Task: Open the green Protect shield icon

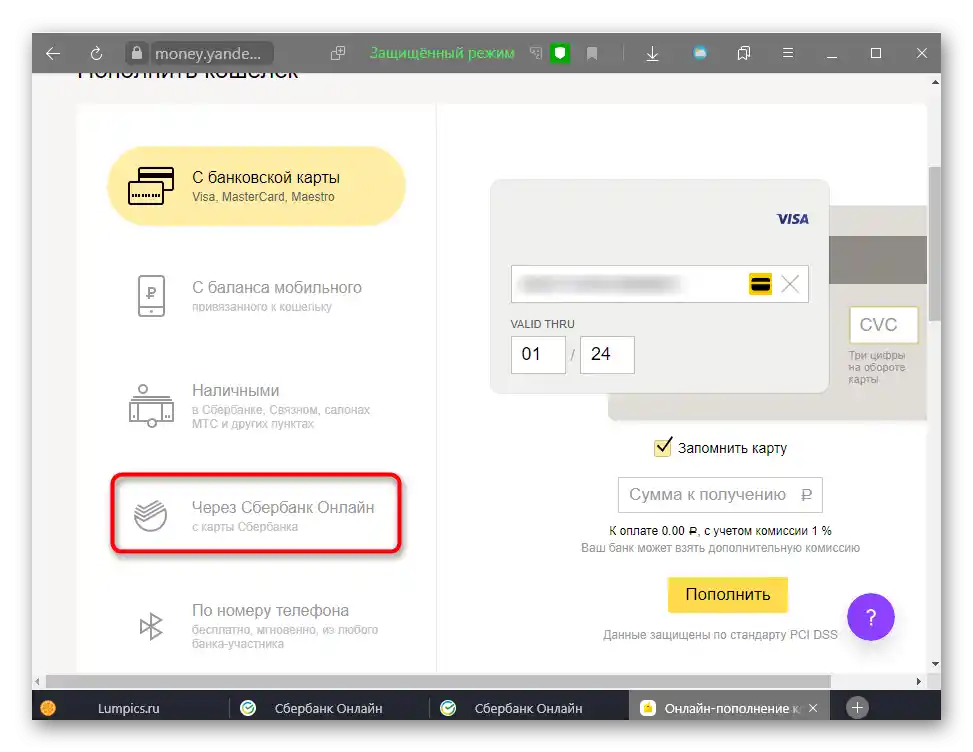Action: click(x=560, y=53)
